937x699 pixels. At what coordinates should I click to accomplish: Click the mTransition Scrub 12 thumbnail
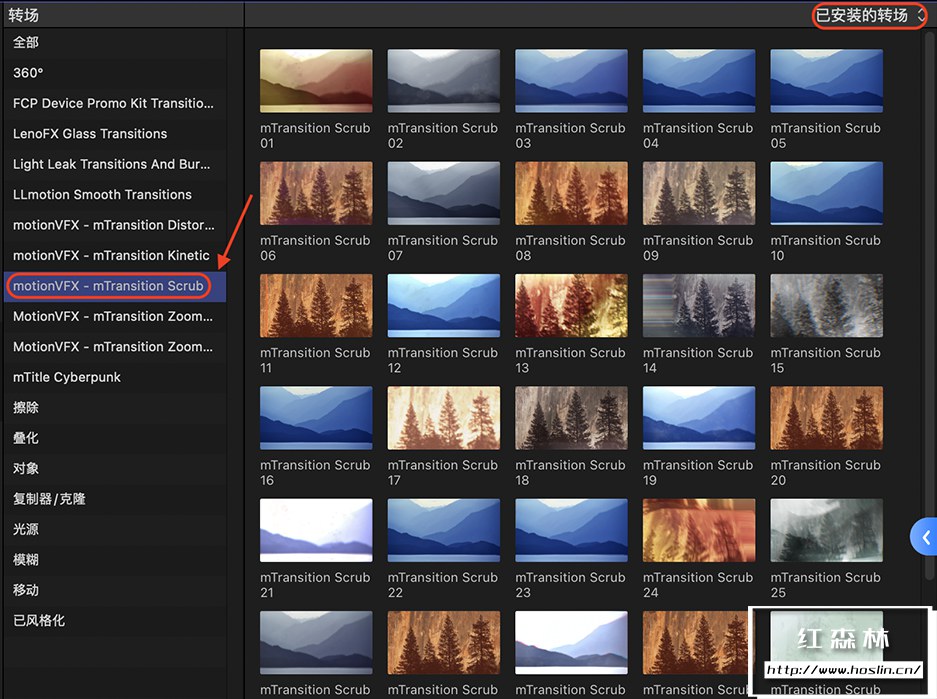pos(443,305)
